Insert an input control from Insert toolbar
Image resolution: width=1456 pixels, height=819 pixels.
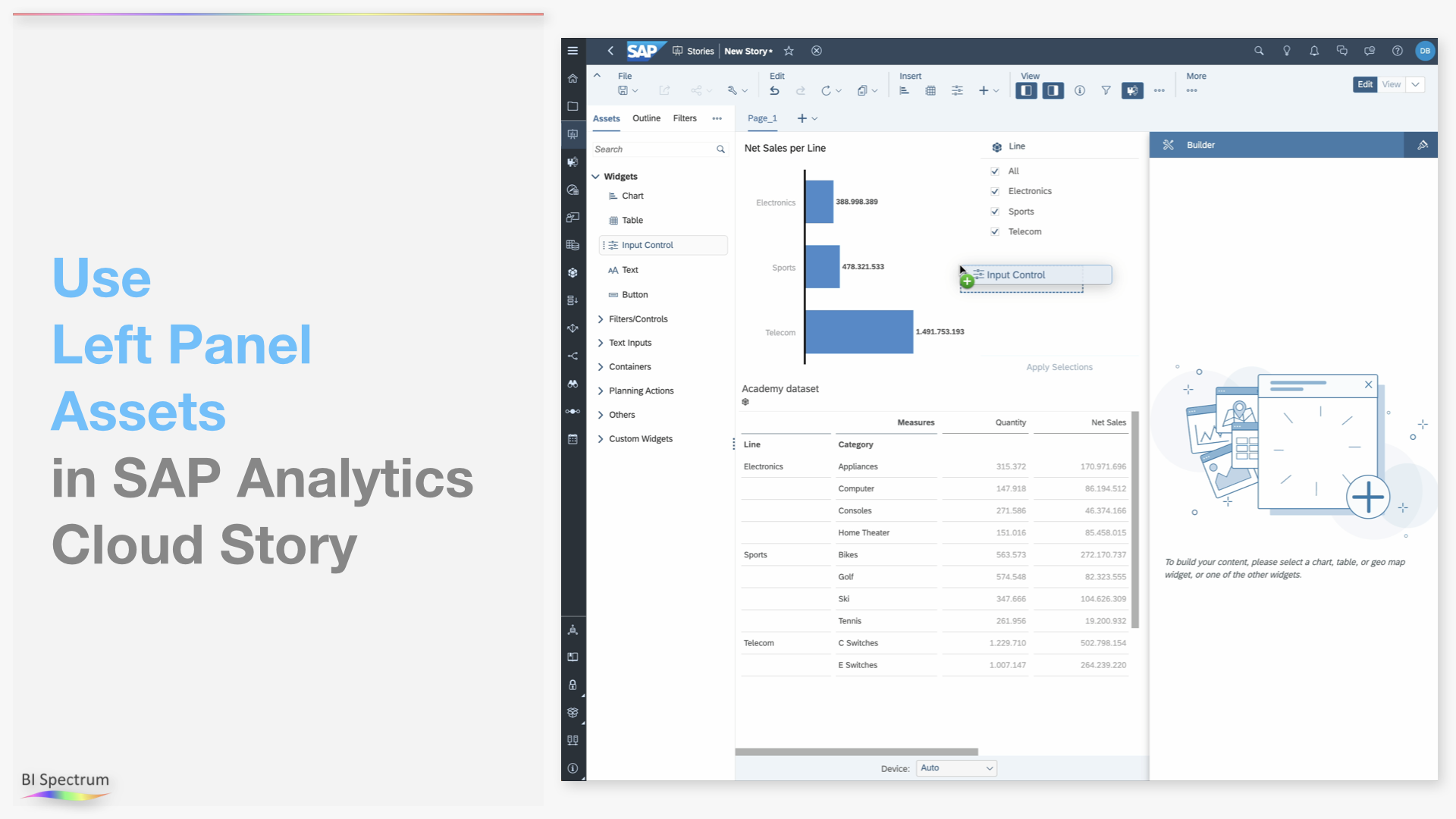[957, 91]
